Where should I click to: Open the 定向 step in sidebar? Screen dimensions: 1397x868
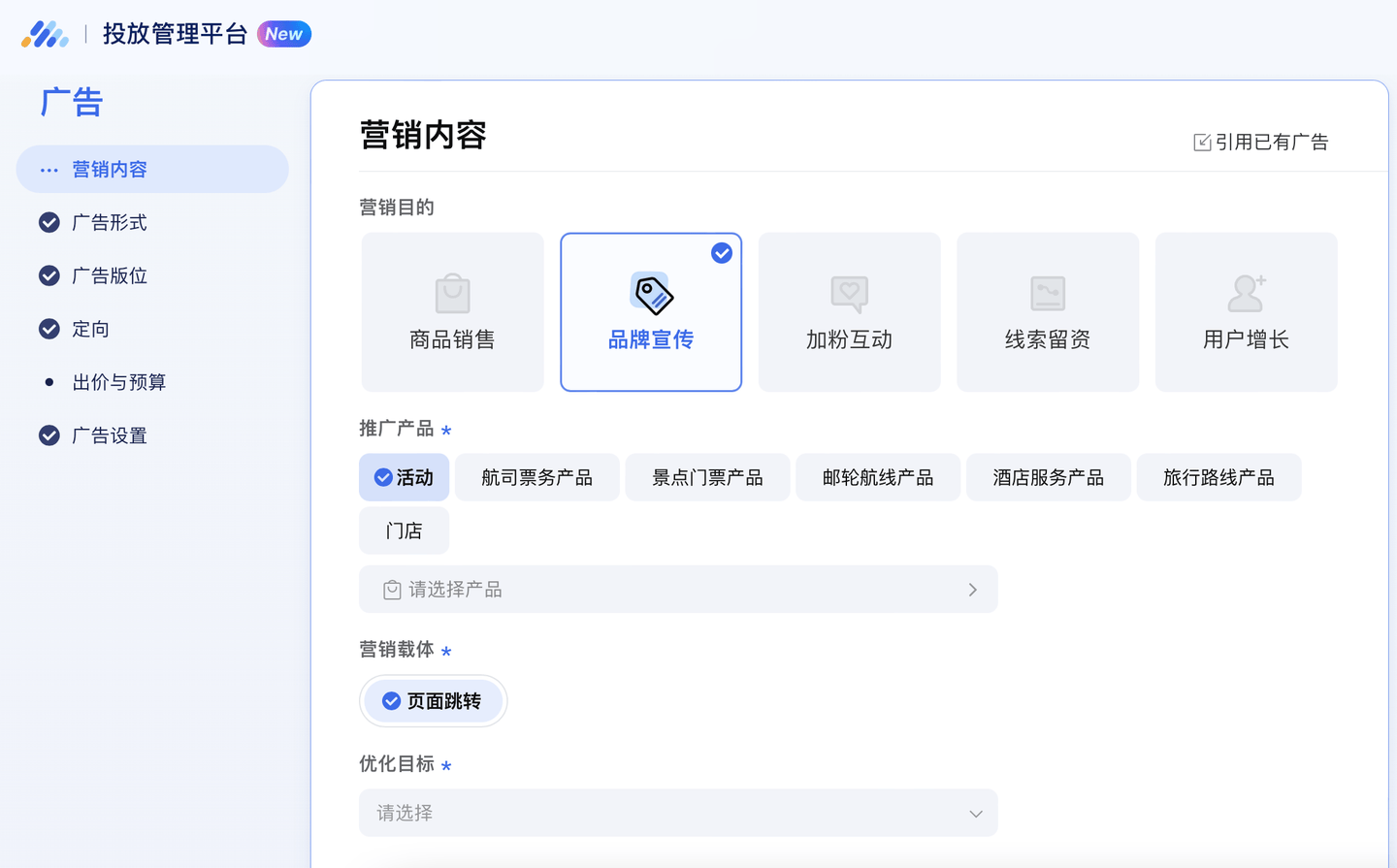[90, 330]
